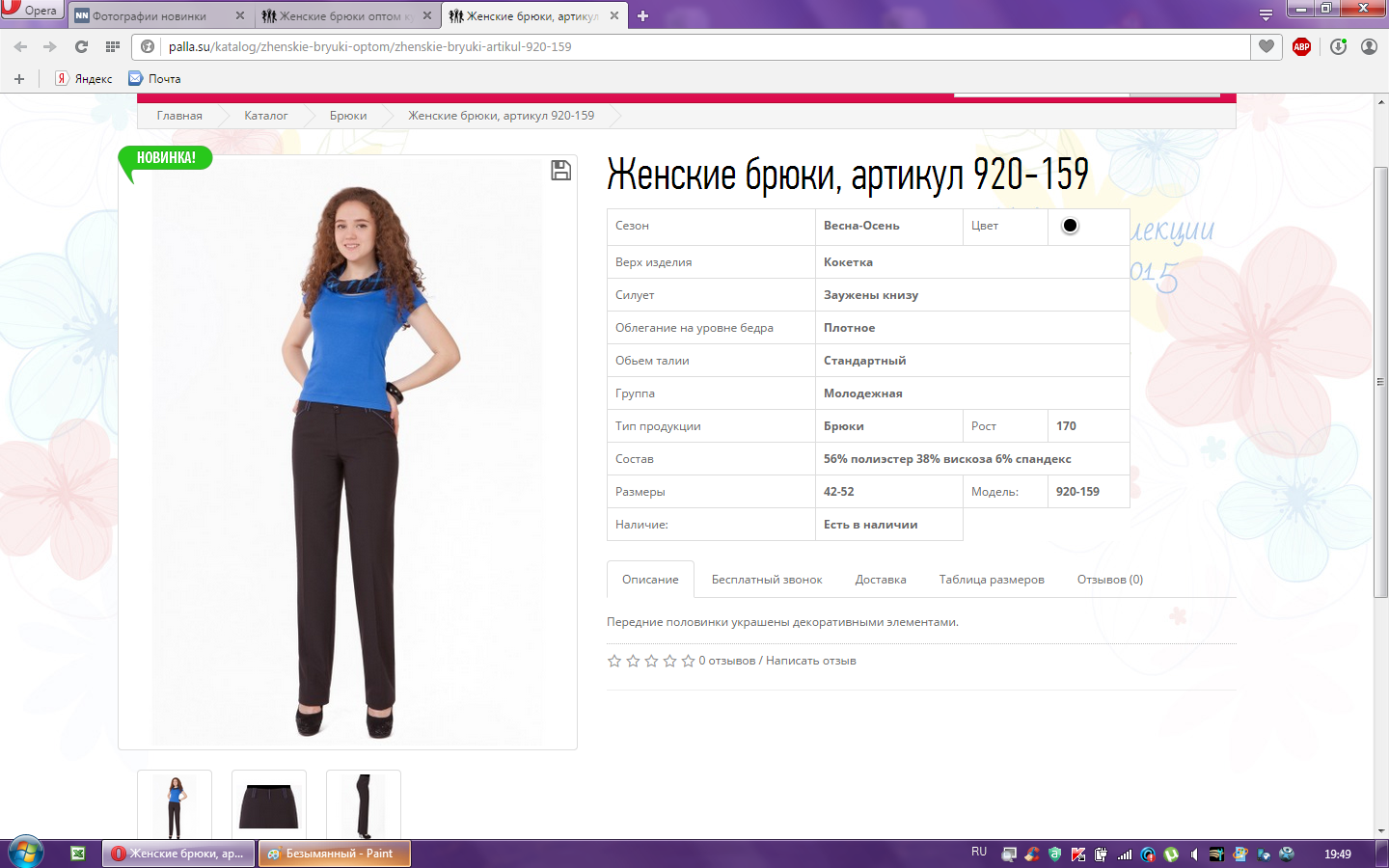Open the Windows Start menu

pyautogui.click(x=26, y=854)
